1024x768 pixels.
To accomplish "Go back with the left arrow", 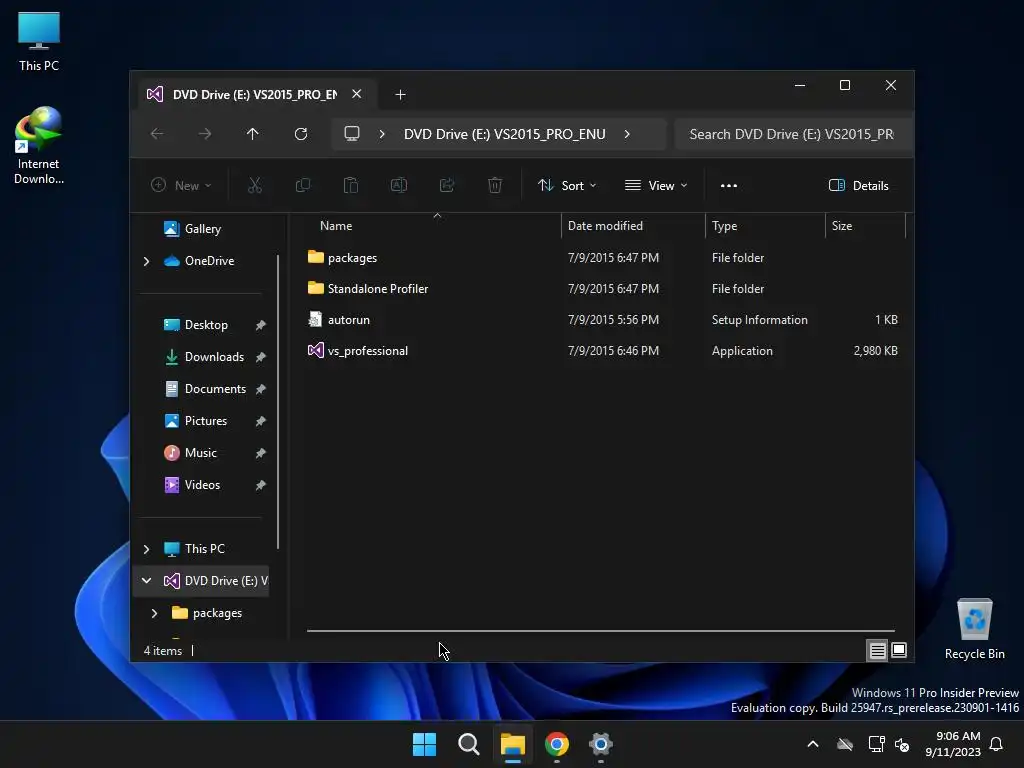I will coord(157,134).
